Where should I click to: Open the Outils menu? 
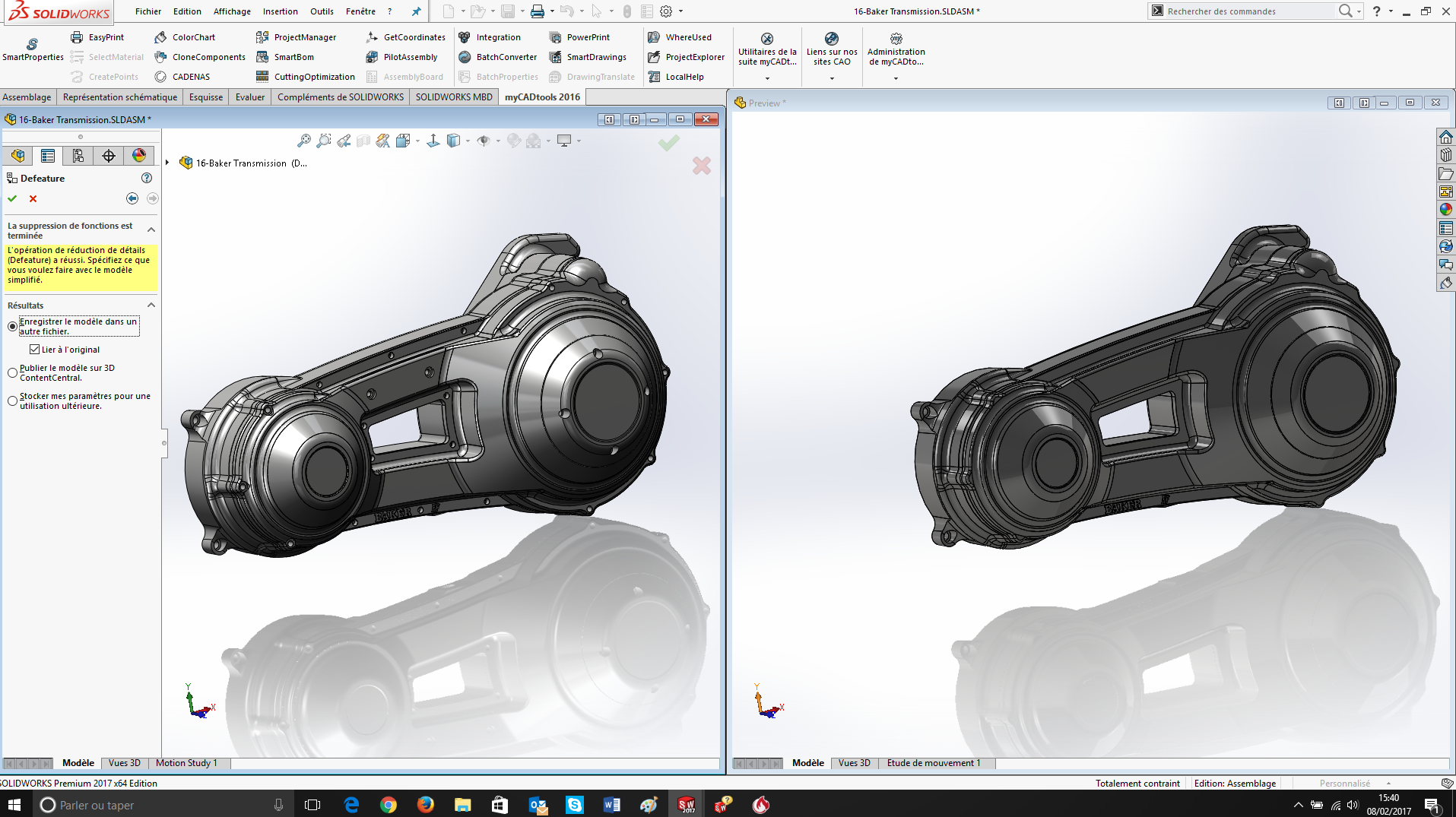pos(322,11)
